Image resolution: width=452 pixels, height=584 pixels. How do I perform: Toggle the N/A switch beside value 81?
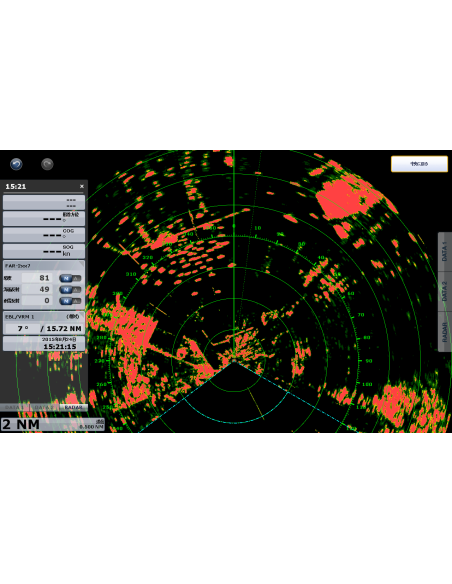click(70, 278)
